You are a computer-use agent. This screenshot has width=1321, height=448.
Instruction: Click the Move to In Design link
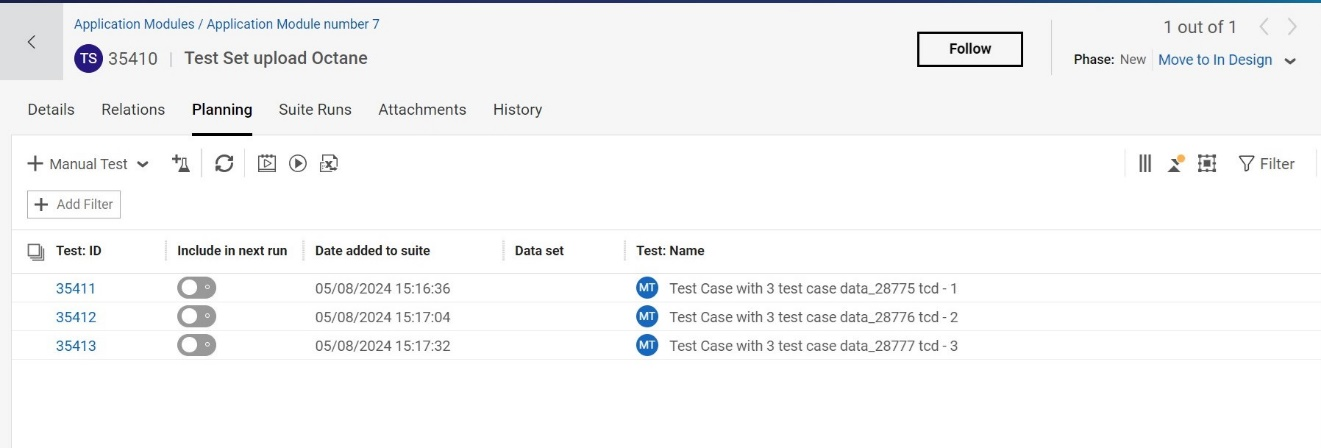point(1215,60)
